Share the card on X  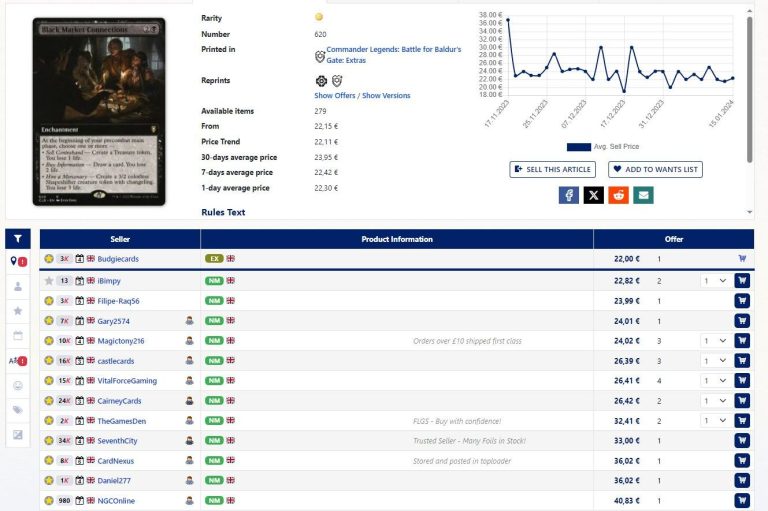click(x=594, y=195)
